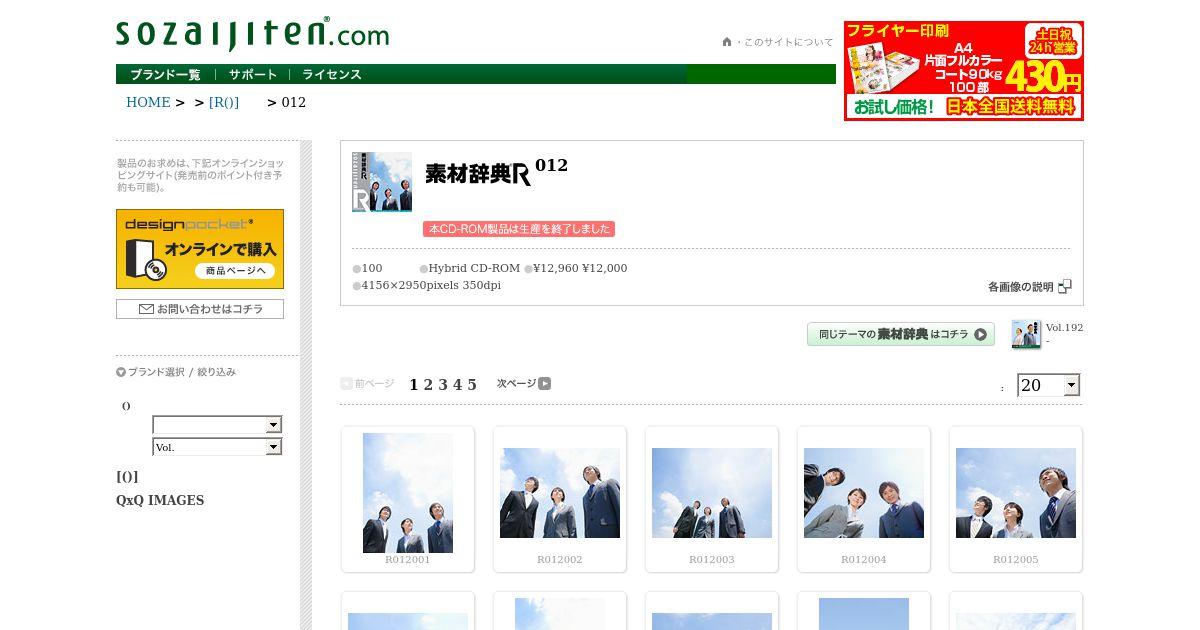Click the Hybrid CD-ROM text
This screenshot has height=630, width=1200.
tap(475, 268)
